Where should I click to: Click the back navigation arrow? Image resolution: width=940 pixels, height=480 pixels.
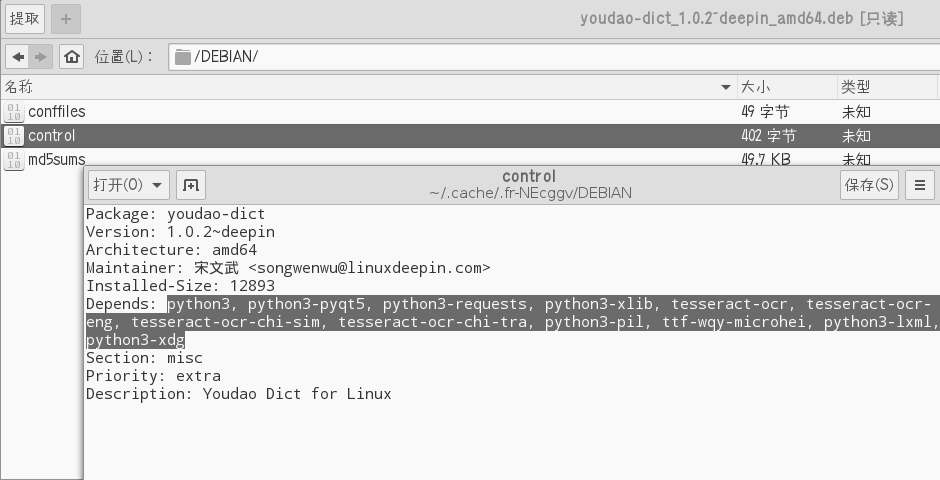[18, 57]
